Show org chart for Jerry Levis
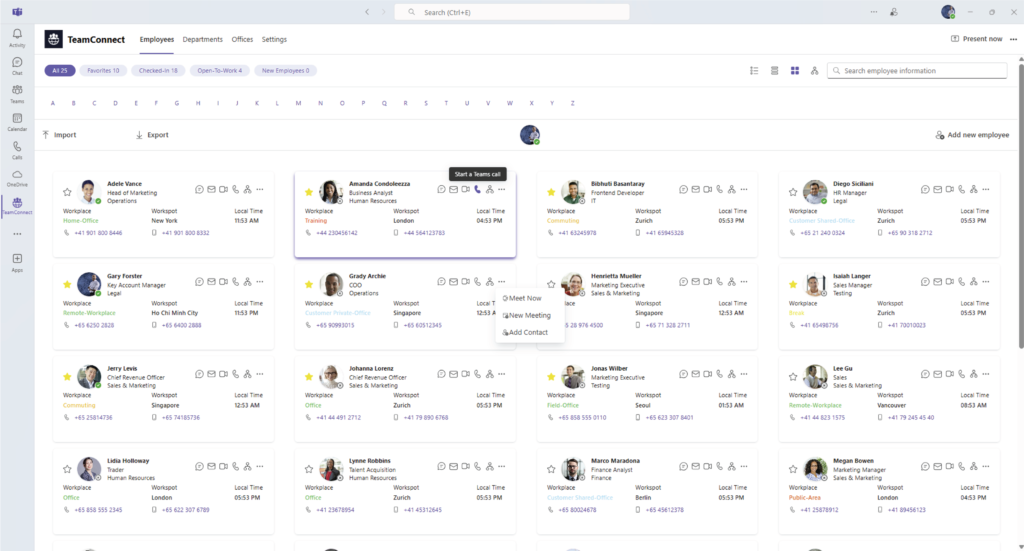Image resolution: width=1024 pixels, height=551 pixels. pyautogui.click(x=248, y=374)
